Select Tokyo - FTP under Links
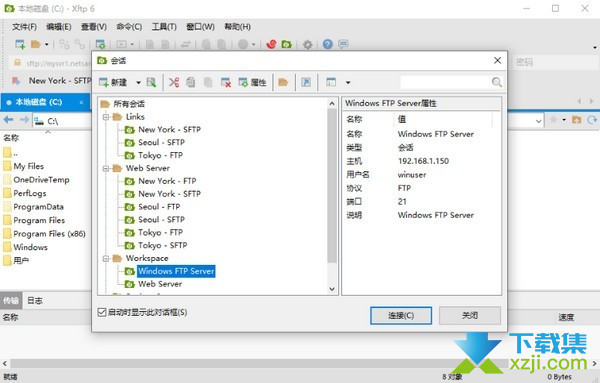 160,155
